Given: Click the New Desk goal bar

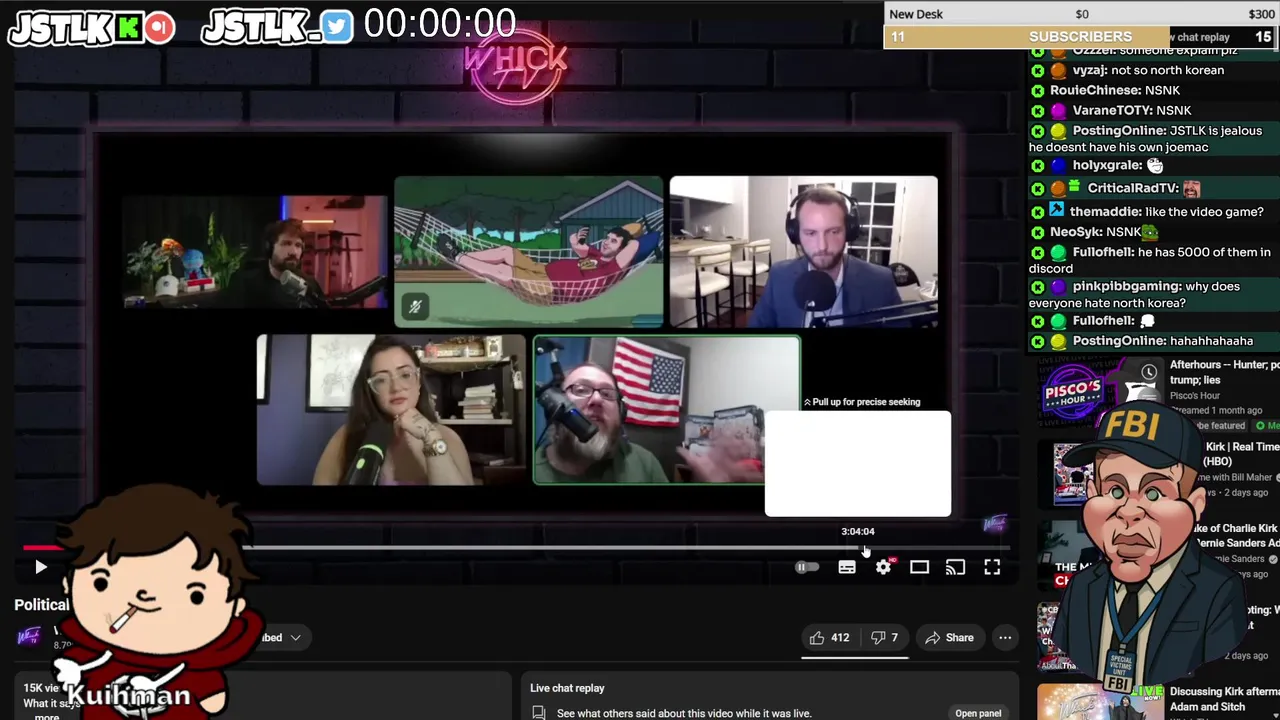Looking at the screenshot, I should pyautogui.click(x=1082, y=14).
